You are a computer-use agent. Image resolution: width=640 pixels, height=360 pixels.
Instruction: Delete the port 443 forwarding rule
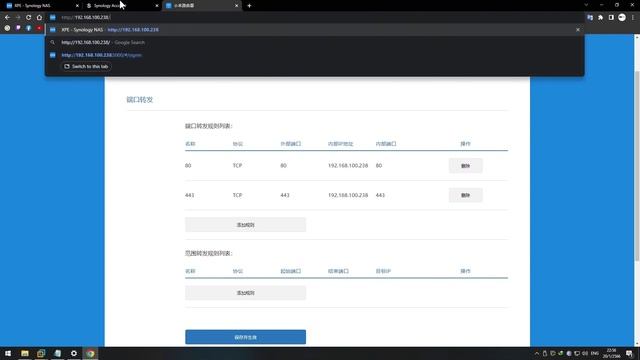(465, 195)
